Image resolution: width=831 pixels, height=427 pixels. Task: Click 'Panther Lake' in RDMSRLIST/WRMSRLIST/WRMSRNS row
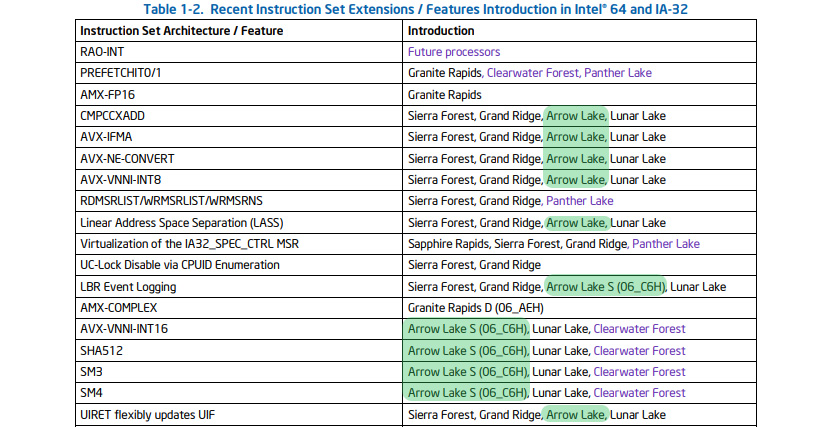pyautogui.click(x=580, y=201)
